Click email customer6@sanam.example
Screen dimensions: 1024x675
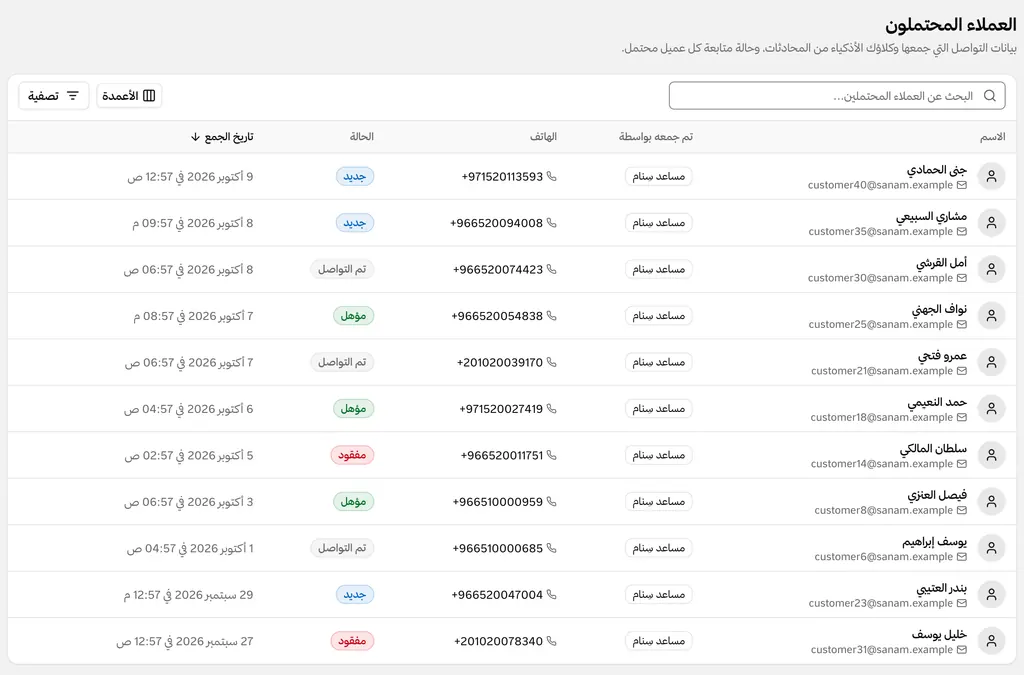click(884, 557)
